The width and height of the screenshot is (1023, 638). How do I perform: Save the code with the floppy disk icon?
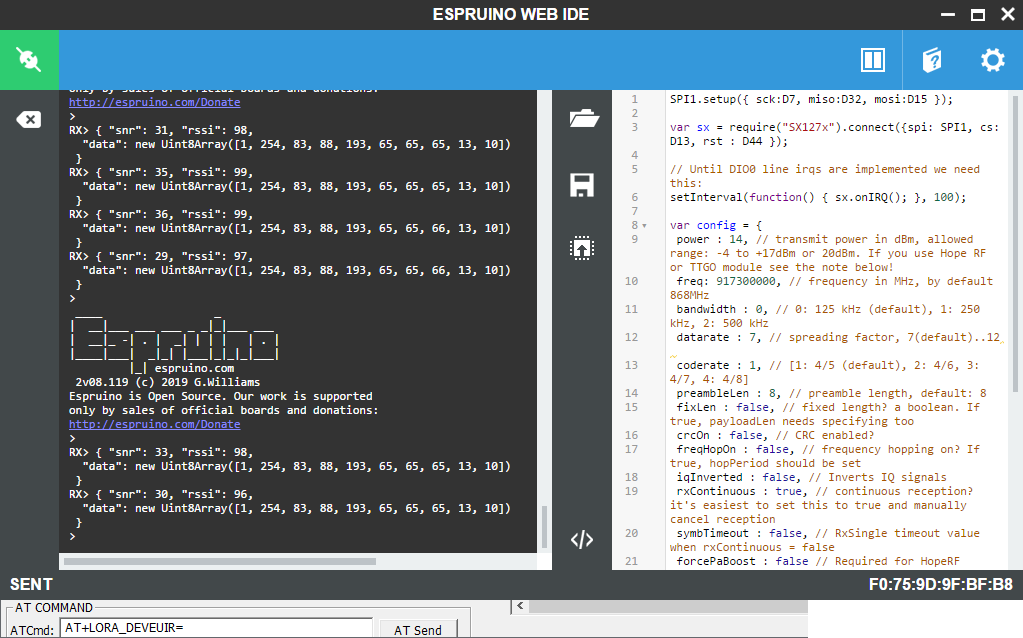click(582, 185)
